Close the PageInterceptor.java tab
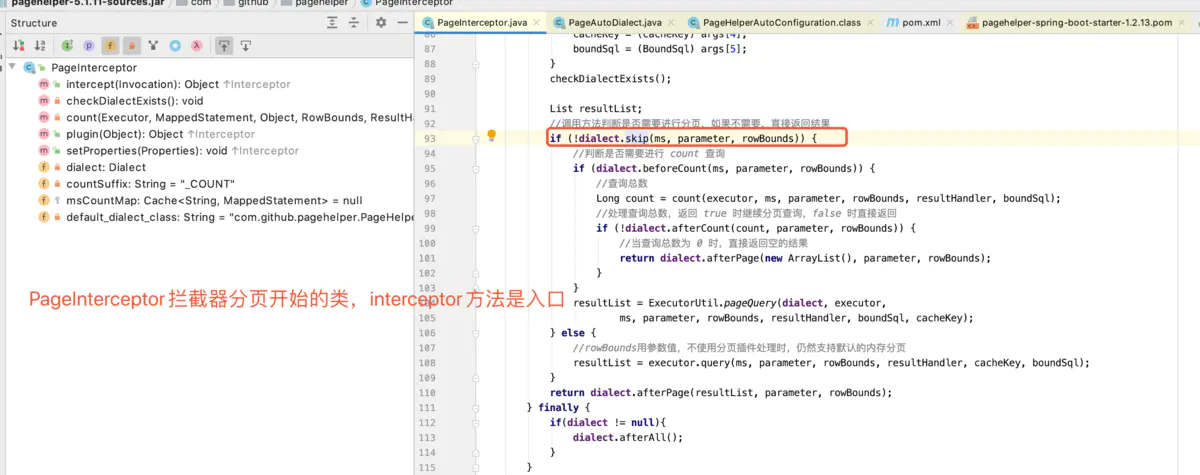 coord(536,22)
